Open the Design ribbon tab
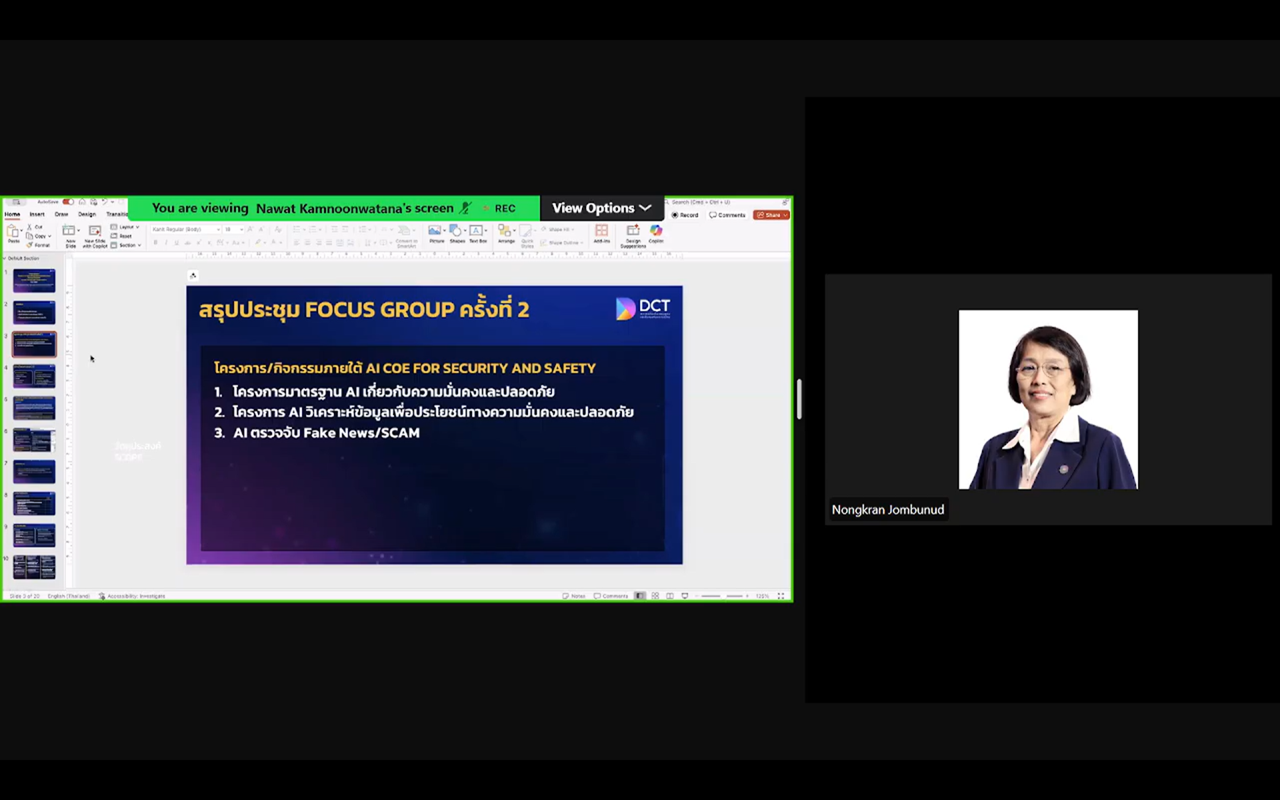This screenshot has height=800, width=1280. (87, 214)
